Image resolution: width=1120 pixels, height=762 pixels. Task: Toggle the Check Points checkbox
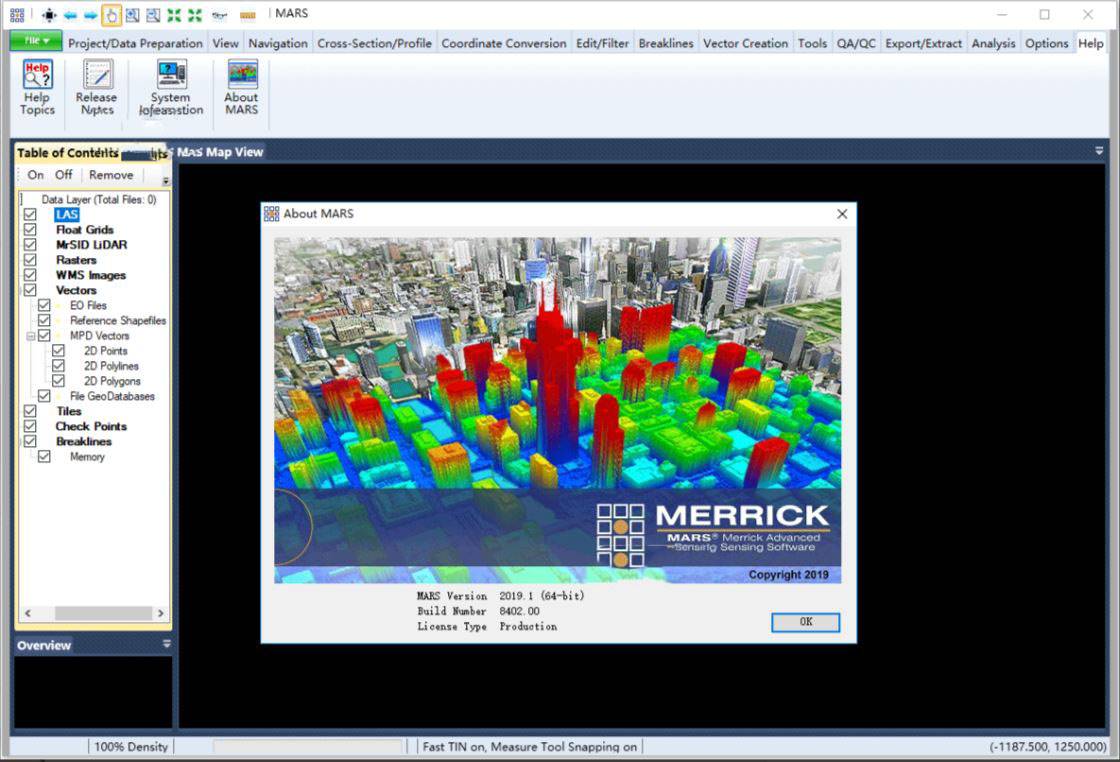click(30, 426)
